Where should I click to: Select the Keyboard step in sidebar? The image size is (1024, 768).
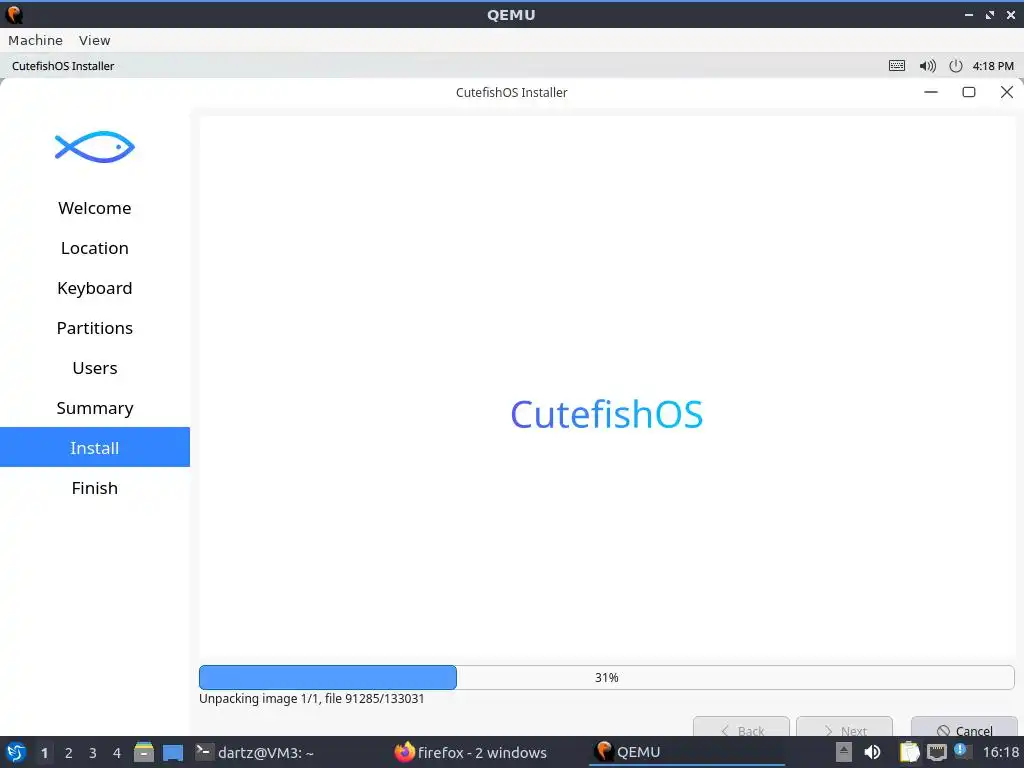pyautogui.click(x=95, y=288)
